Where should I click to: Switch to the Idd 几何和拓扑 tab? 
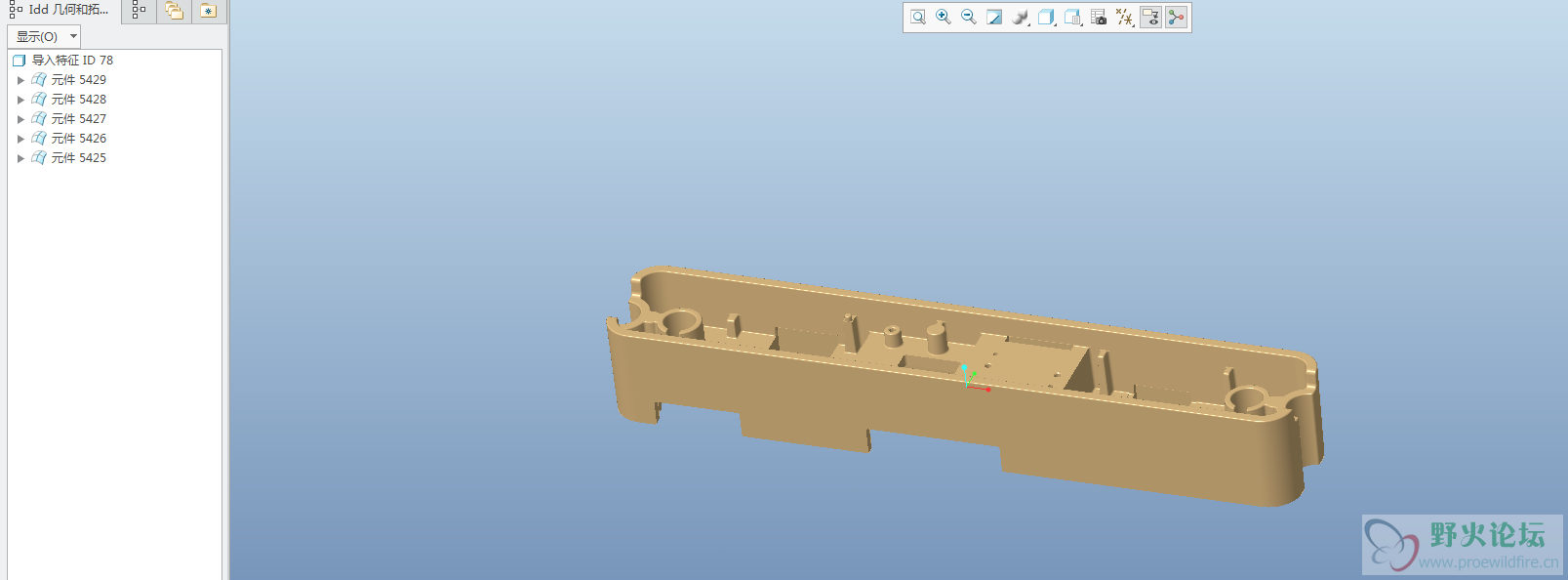60,10
